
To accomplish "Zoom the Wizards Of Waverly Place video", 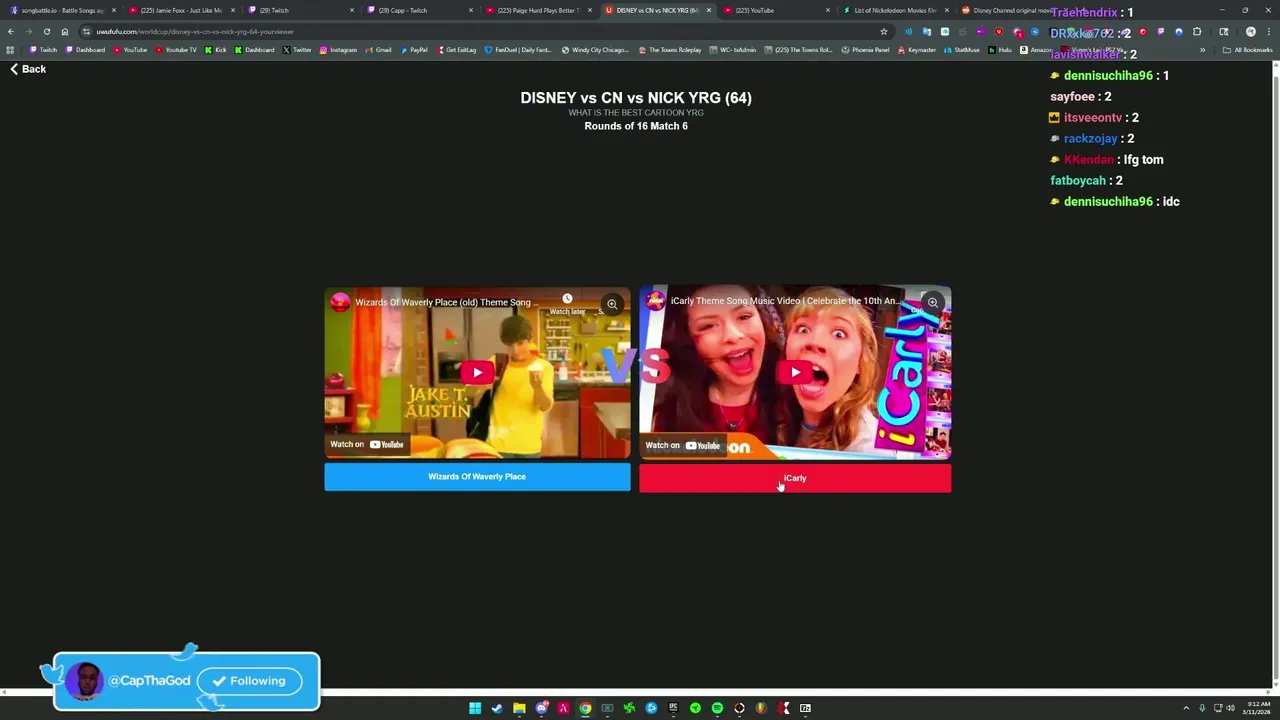I will pyautogui.click(x=612, y=304).
